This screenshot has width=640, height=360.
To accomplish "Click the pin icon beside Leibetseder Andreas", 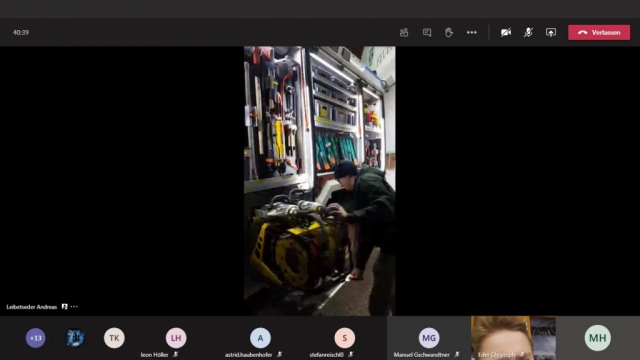I will coord(64,307).
